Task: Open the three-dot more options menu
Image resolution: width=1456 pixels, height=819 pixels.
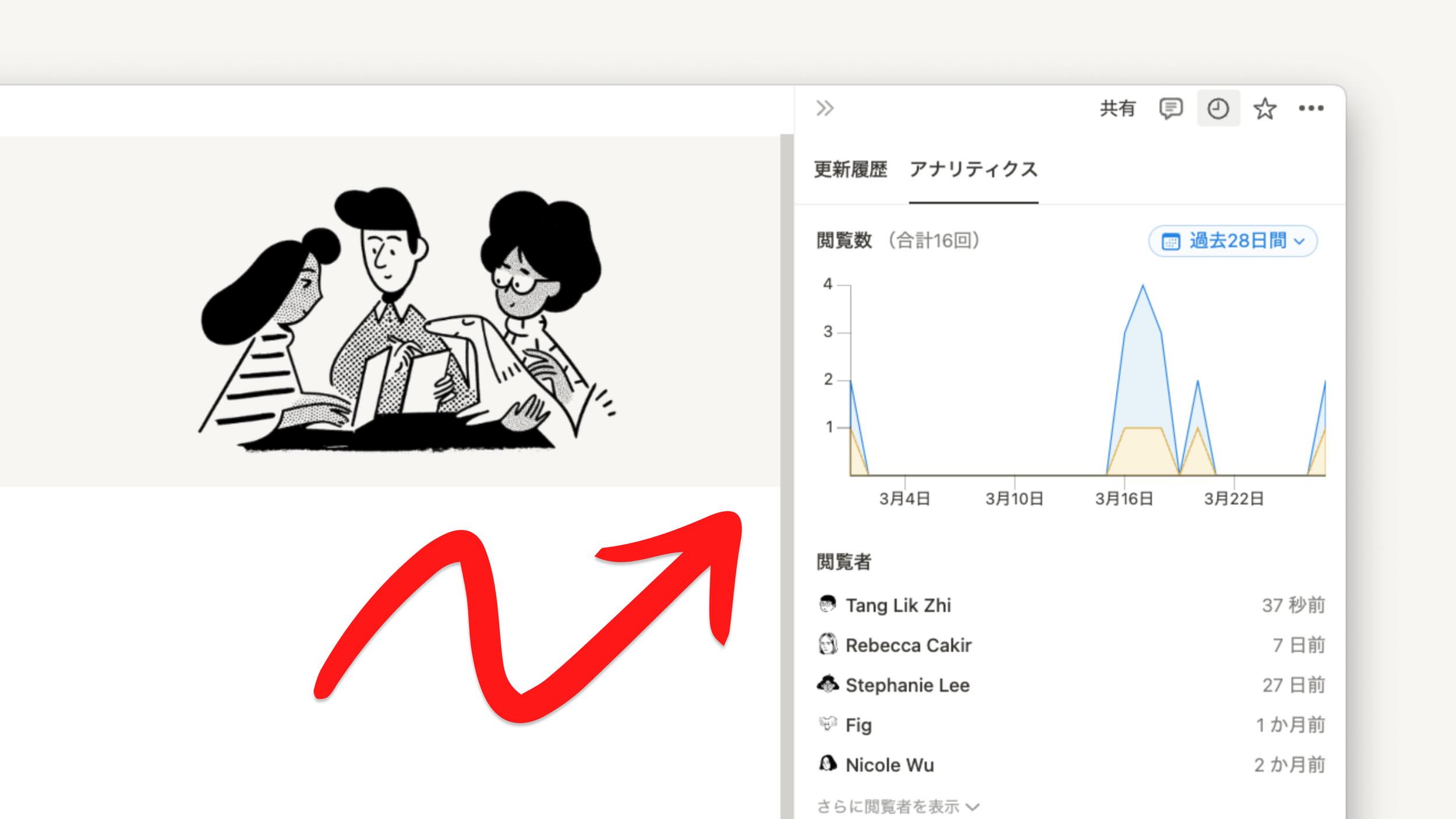Action: pyautogui.click(x=1311, y=108)
